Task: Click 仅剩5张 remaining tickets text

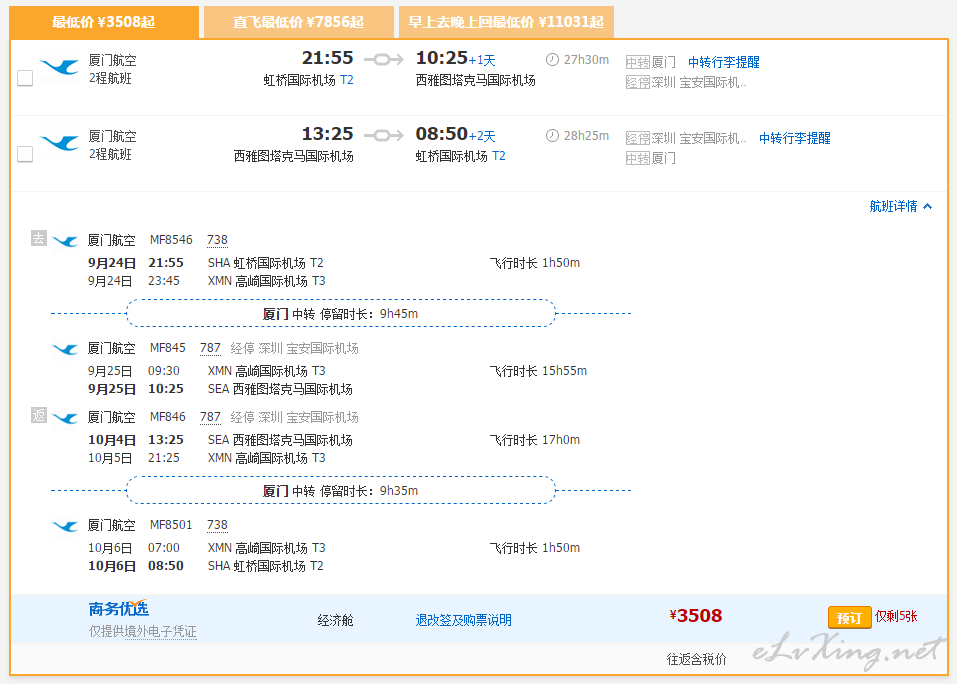Action: pyautogui.click(x=896, y=617)
